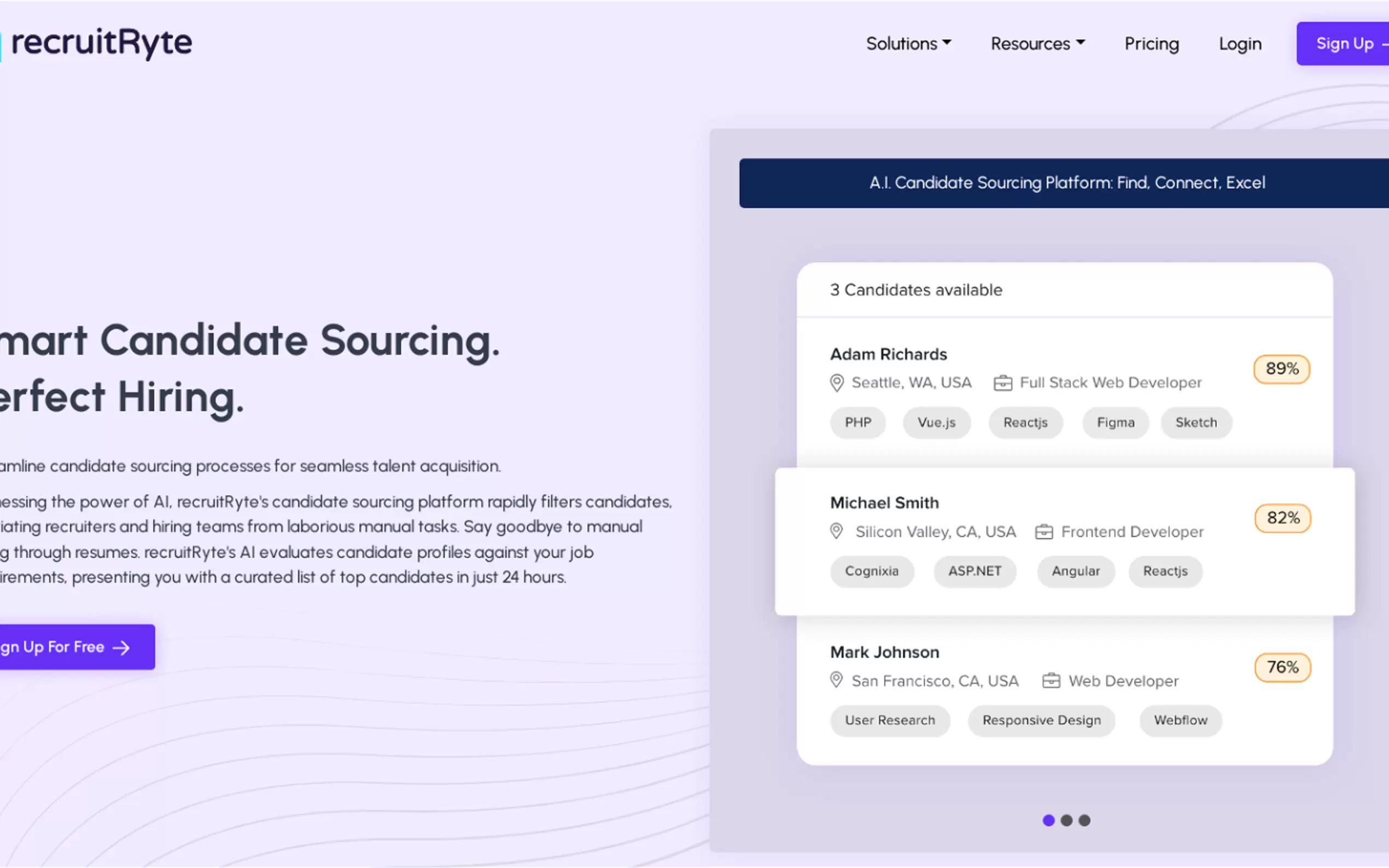Click the arrow icon on Sign Up For Free

tap(121, 647)
